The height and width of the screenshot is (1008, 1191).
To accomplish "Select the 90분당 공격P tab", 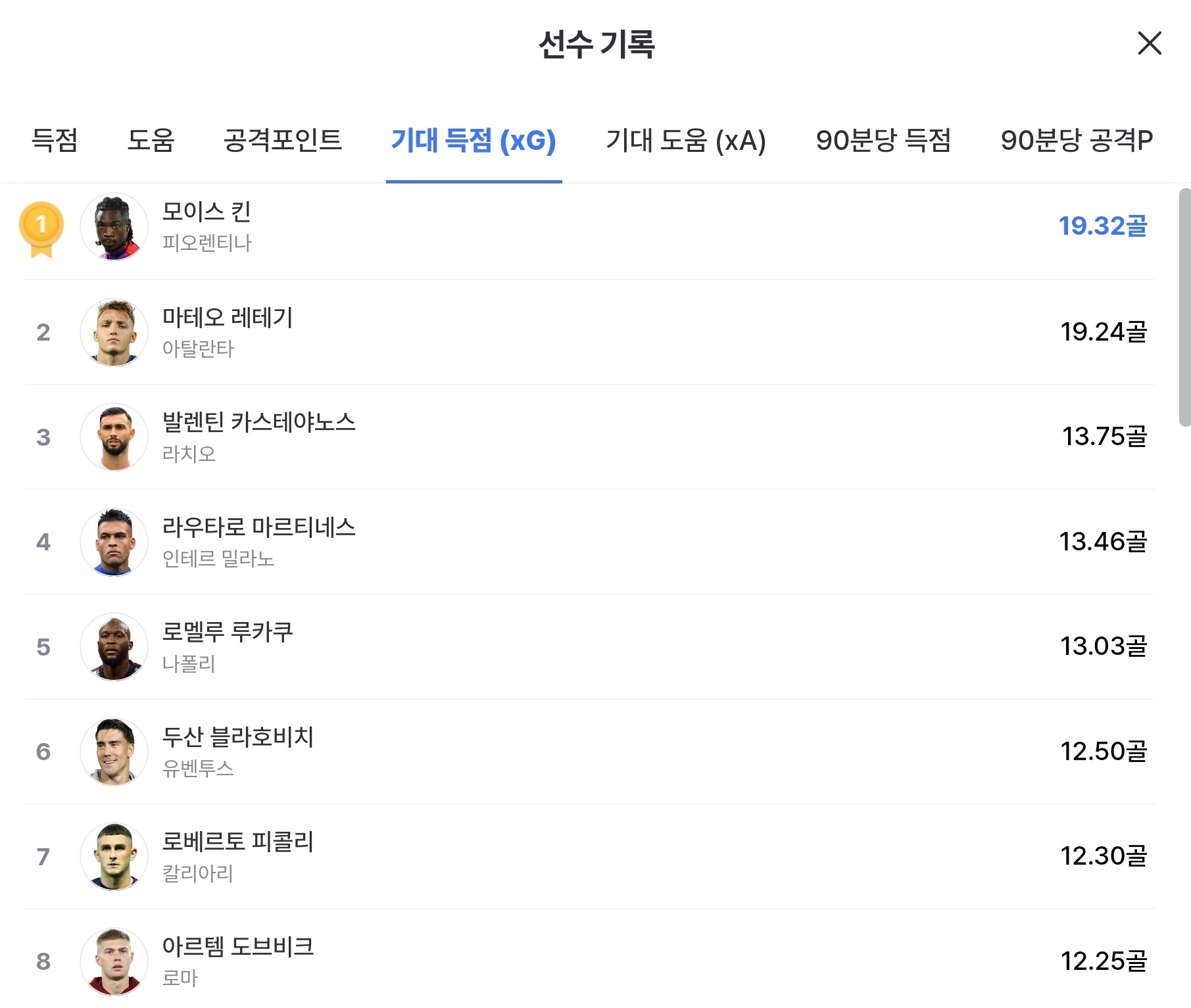I will point(1077,140).
